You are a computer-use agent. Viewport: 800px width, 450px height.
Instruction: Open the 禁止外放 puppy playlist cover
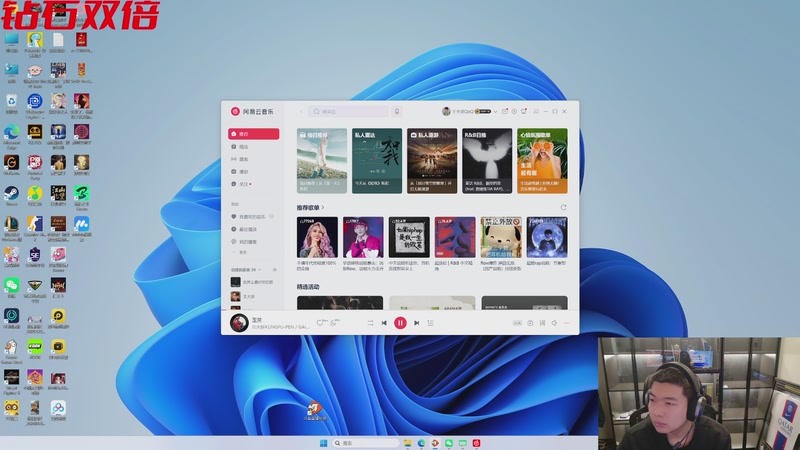[x=501, y=237]
